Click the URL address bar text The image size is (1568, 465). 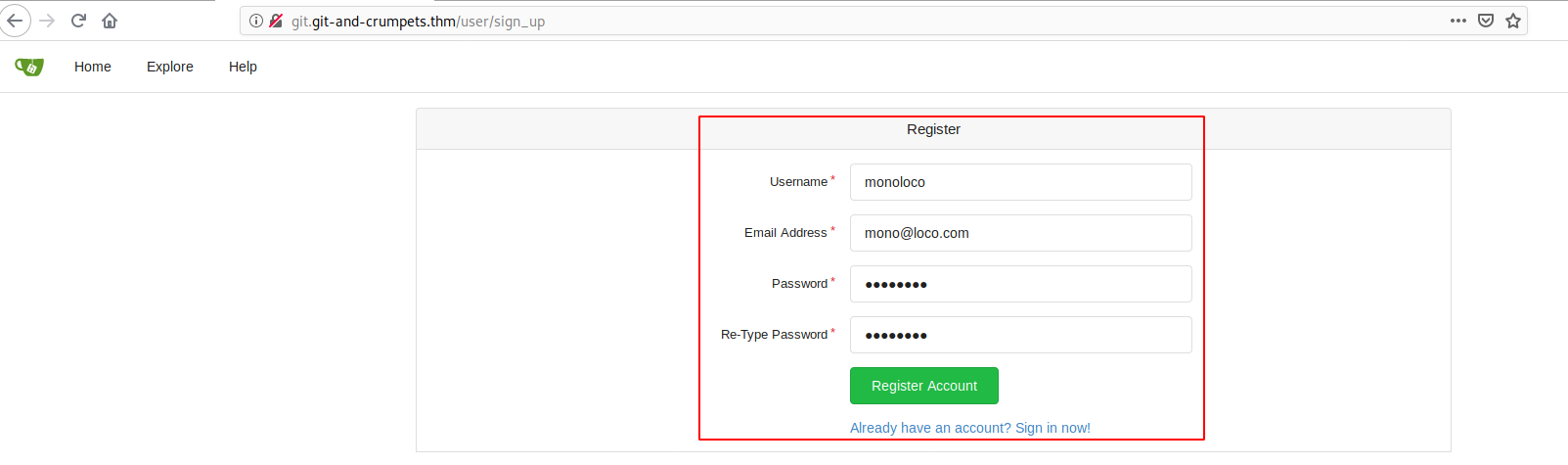(x=418, y=22)
